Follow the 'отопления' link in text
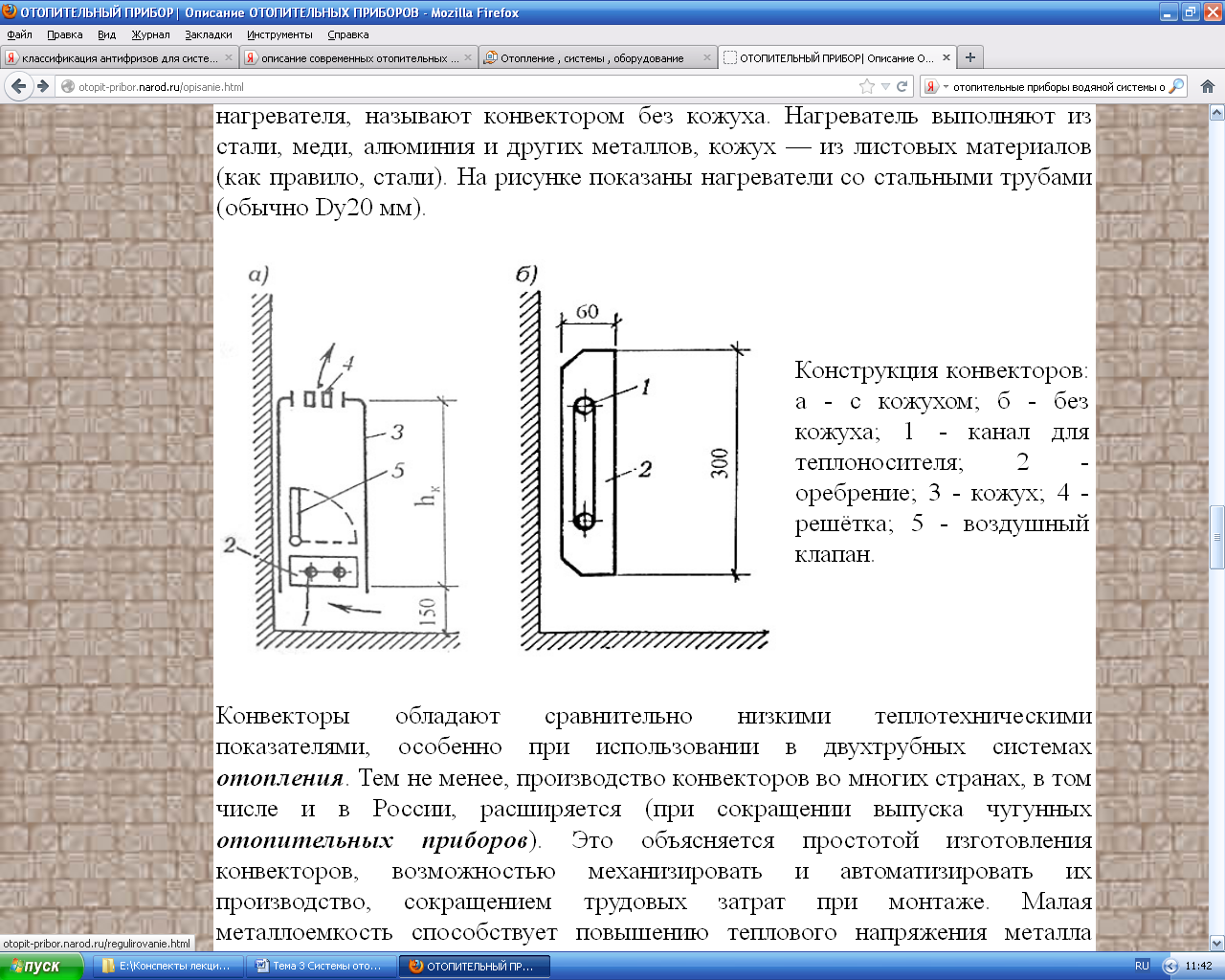Image resolution: width=1225 pixels, height=980 pixels. click(x=279, y=778)
